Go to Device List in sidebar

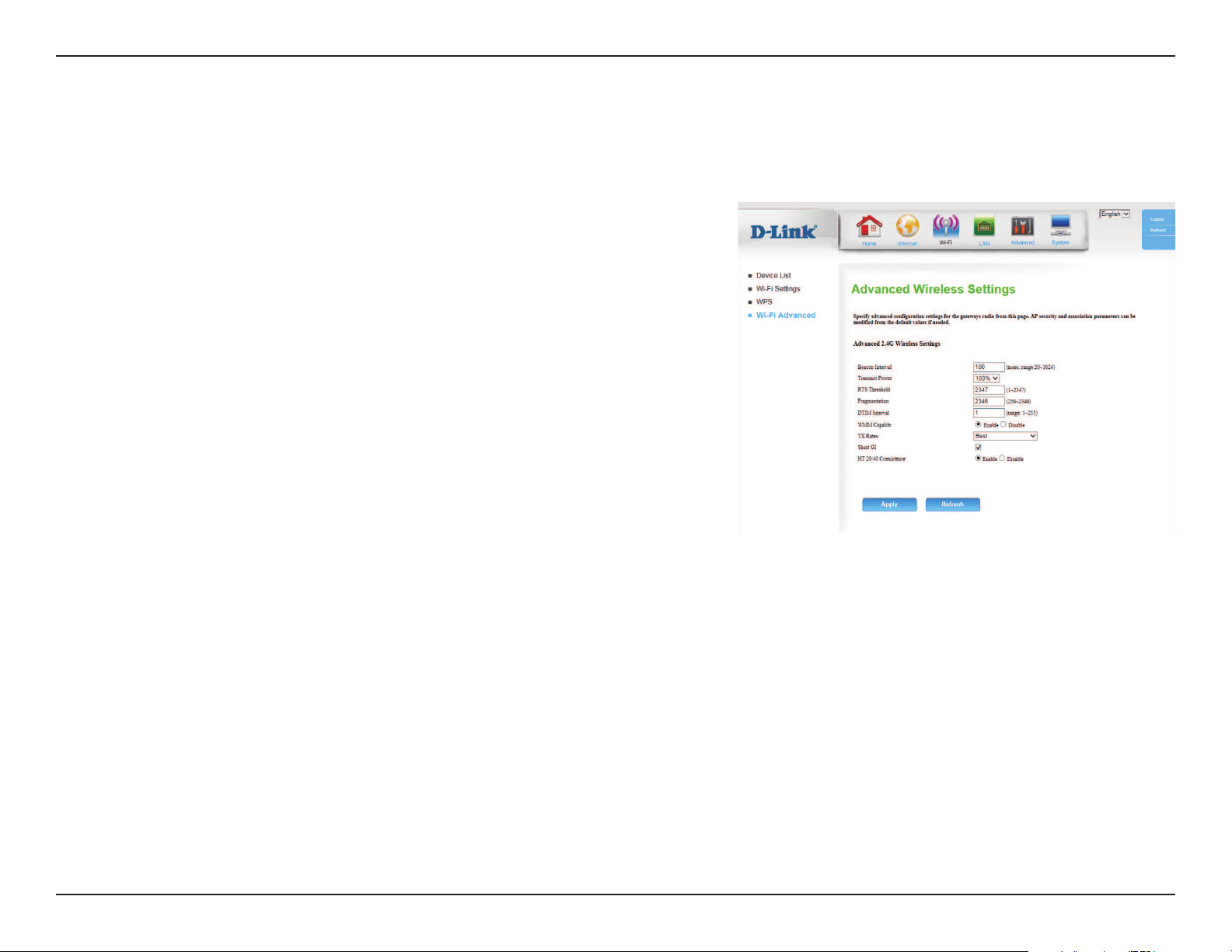pyautogui.click(x=773, y=275)
